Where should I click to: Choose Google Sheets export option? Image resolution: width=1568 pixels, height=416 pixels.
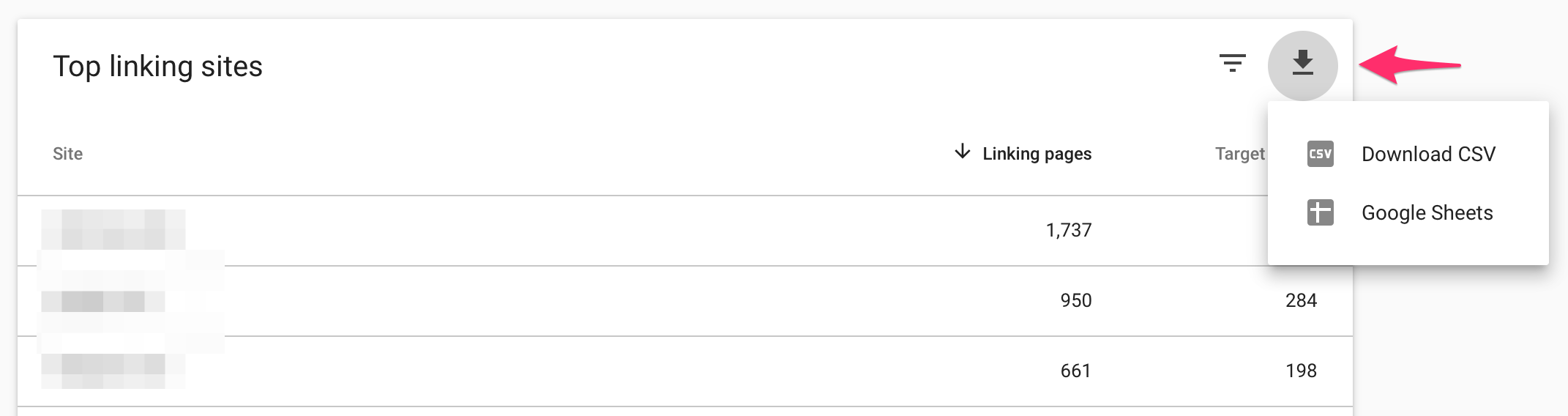click(1426, 212)
